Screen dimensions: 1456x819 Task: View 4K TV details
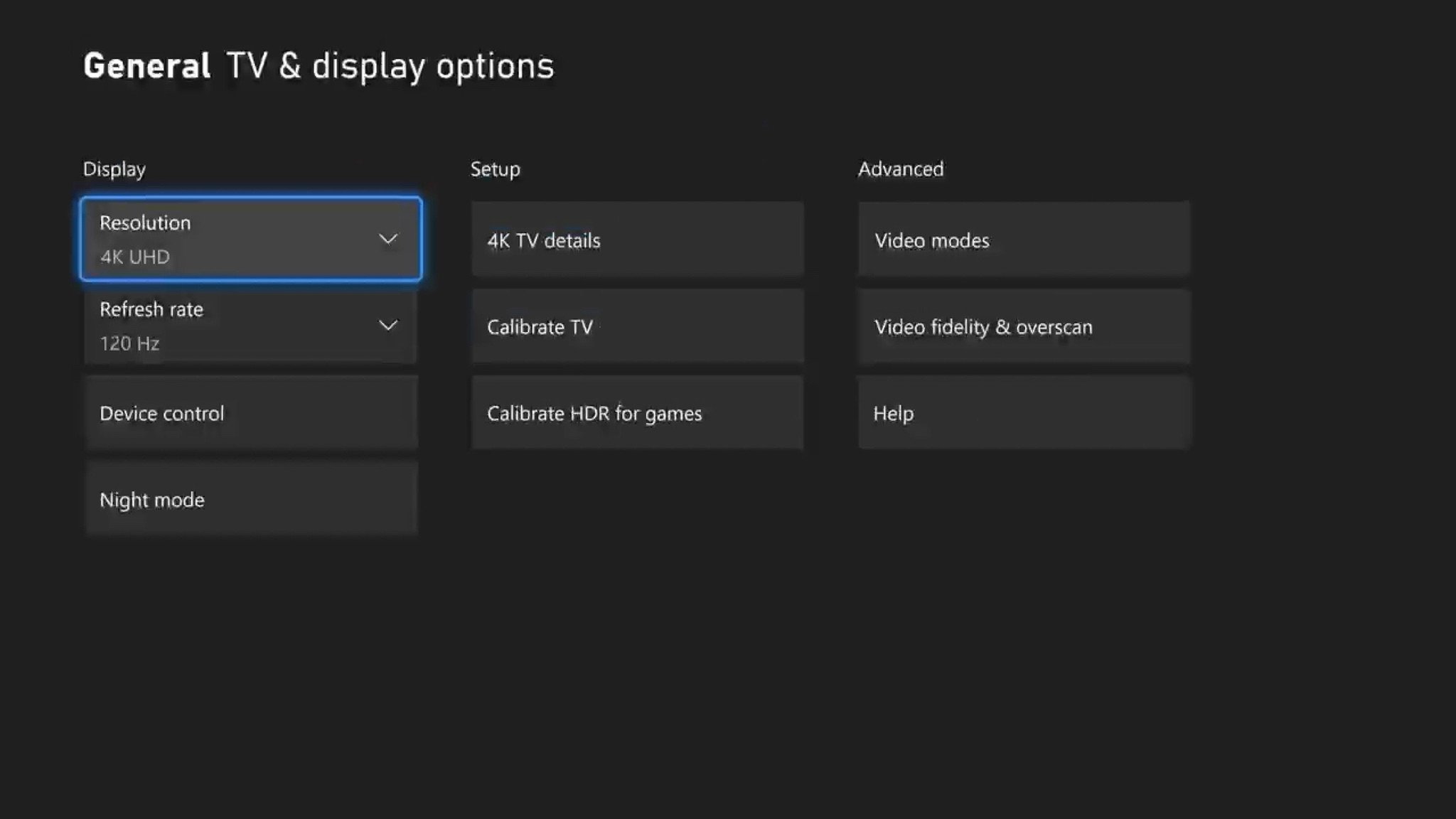tap(636, 240)
